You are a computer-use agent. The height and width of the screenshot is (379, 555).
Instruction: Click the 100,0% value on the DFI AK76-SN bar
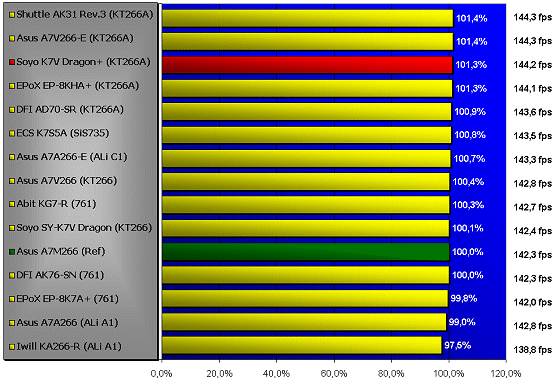[x=468, y=275]
